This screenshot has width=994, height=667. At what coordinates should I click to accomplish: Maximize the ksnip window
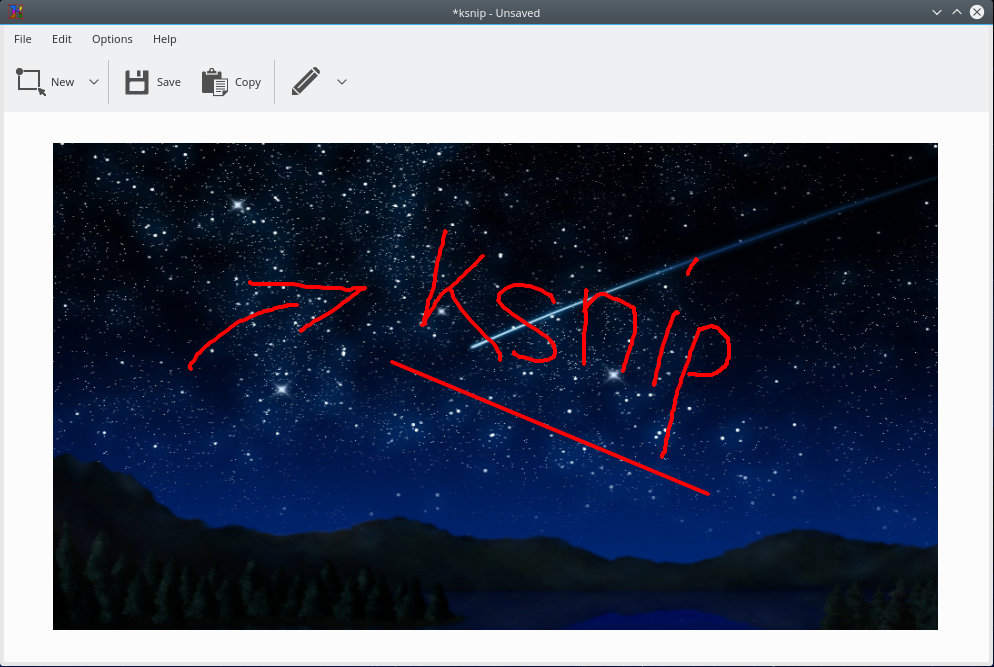(957, 12)
